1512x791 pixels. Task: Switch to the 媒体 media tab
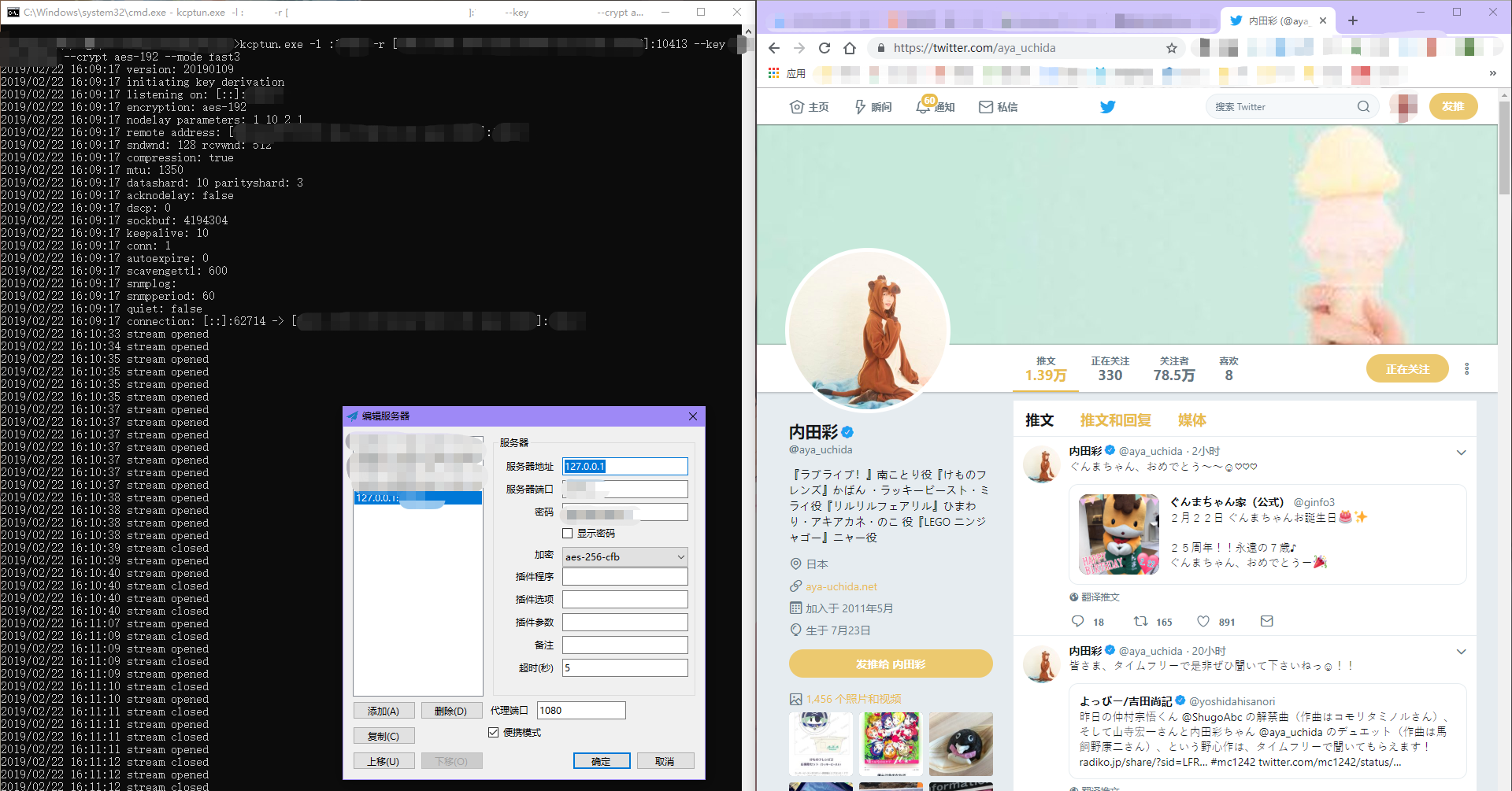coord(1191,420)
